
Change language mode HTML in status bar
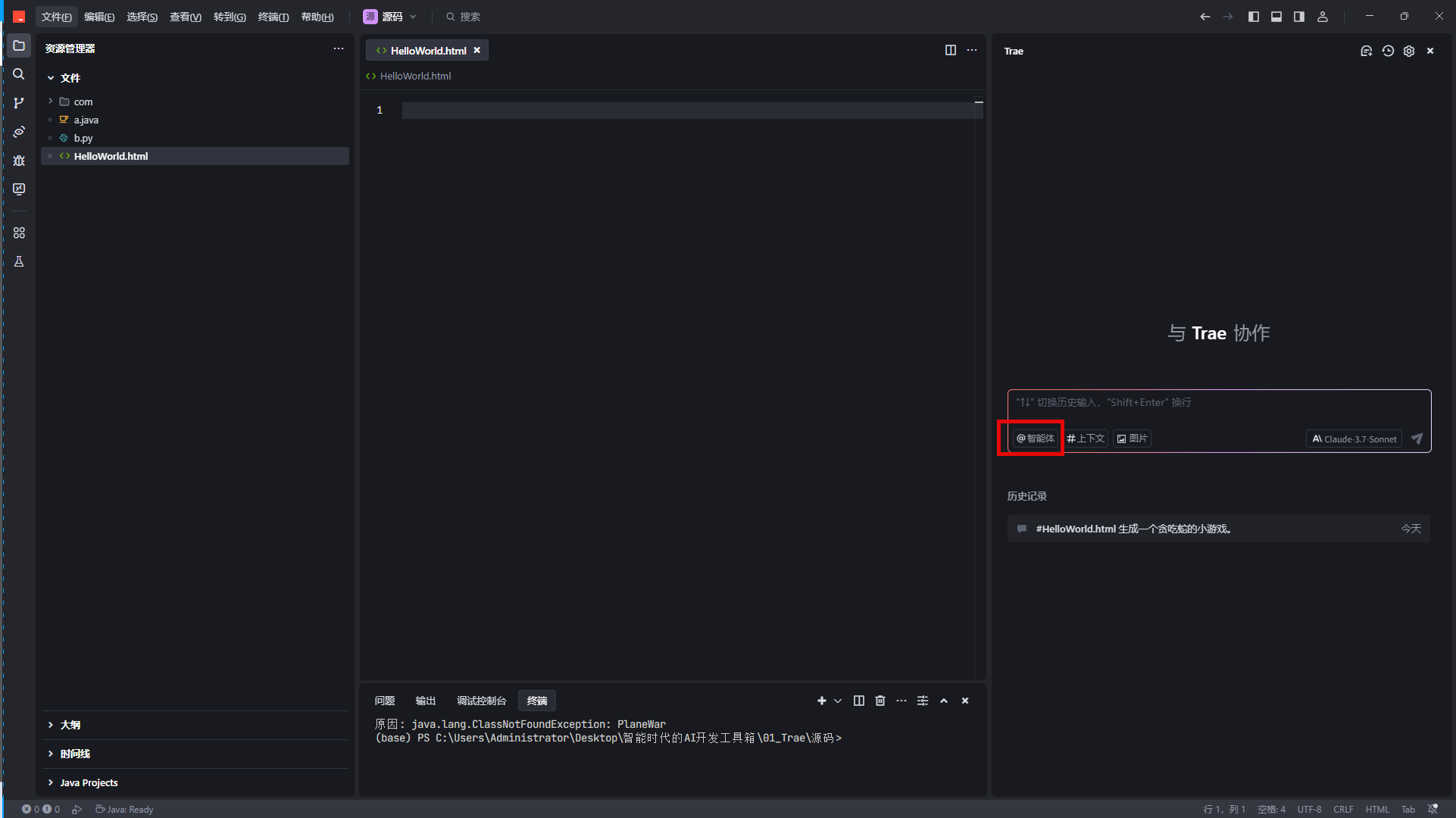[1377, 809]
